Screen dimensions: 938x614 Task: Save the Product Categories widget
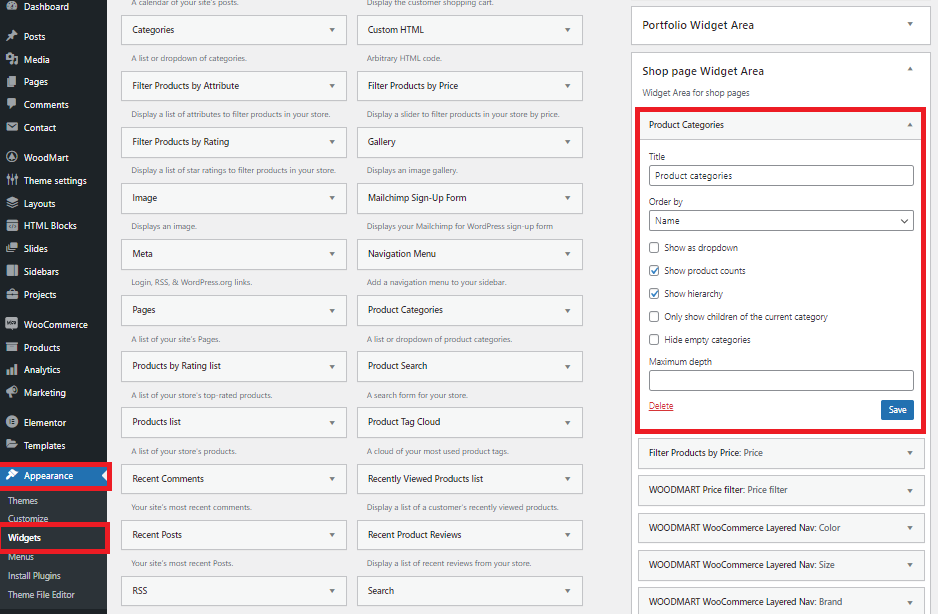click(897, 410)
